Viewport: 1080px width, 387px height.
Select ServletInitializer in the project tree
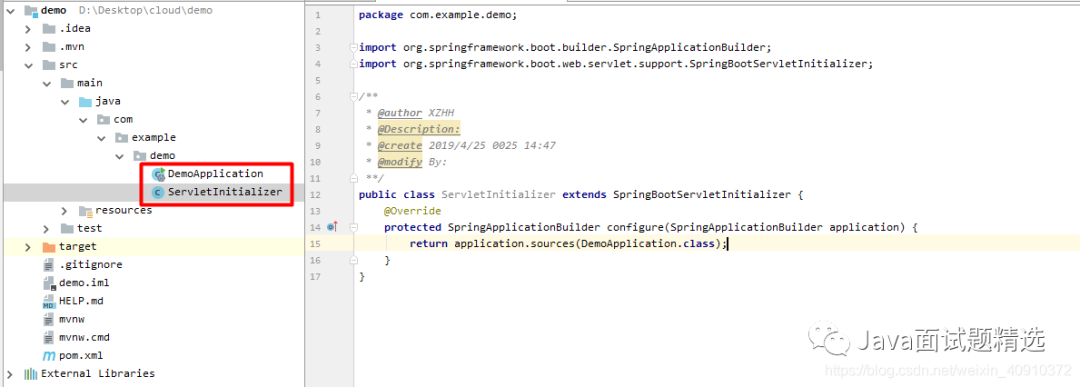coord(225,192)
